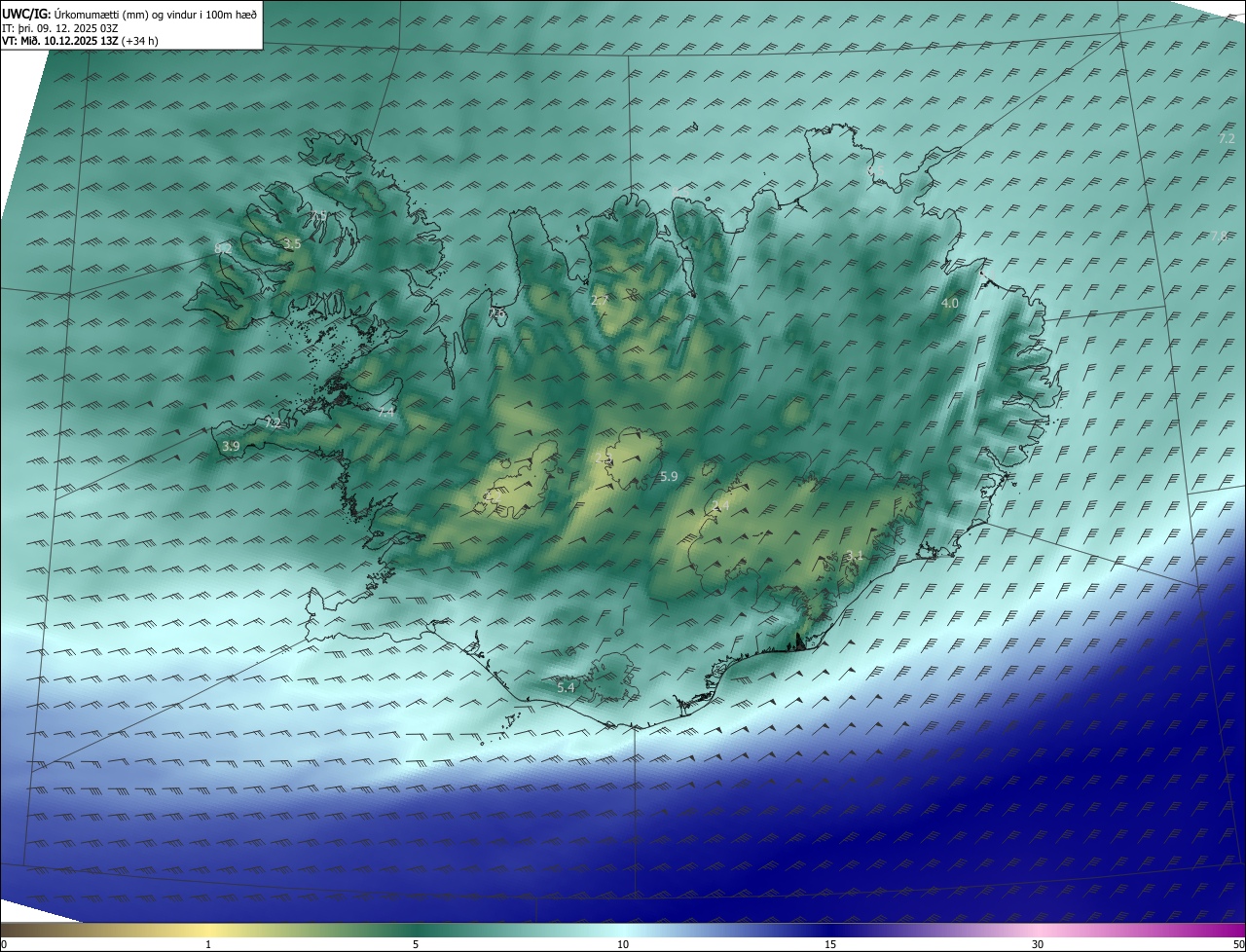
Task: Click the 4.0 value label in east Iceland
Action: click(x=950, y=304)
